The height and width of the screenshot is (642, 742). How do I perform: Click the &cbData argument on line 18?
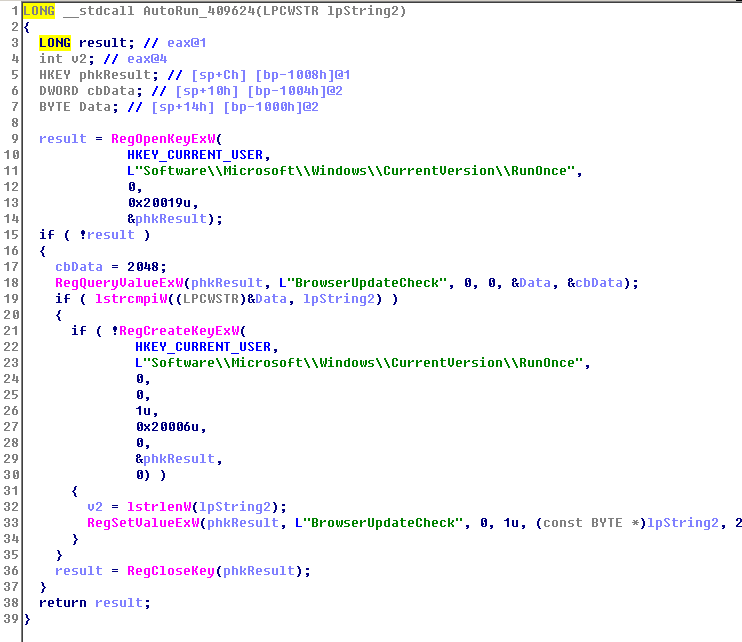coord(595,283)
